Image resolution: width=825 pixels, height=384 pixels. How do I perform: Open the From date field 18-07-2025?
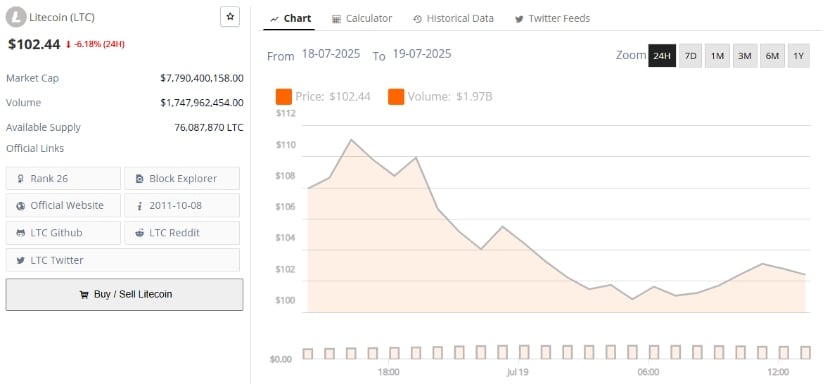[331, 54]
